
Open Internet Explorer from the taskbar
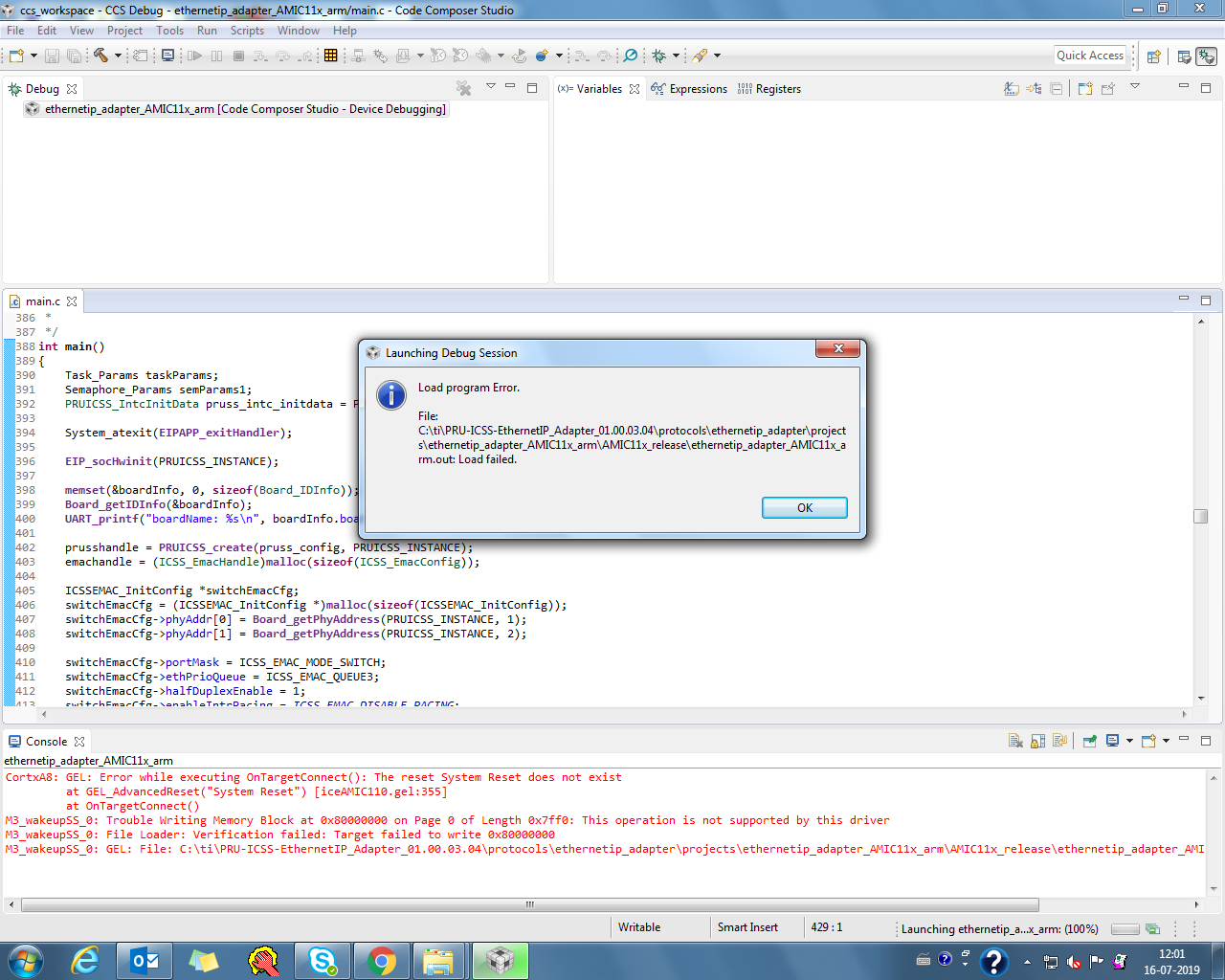coord(85,961)
